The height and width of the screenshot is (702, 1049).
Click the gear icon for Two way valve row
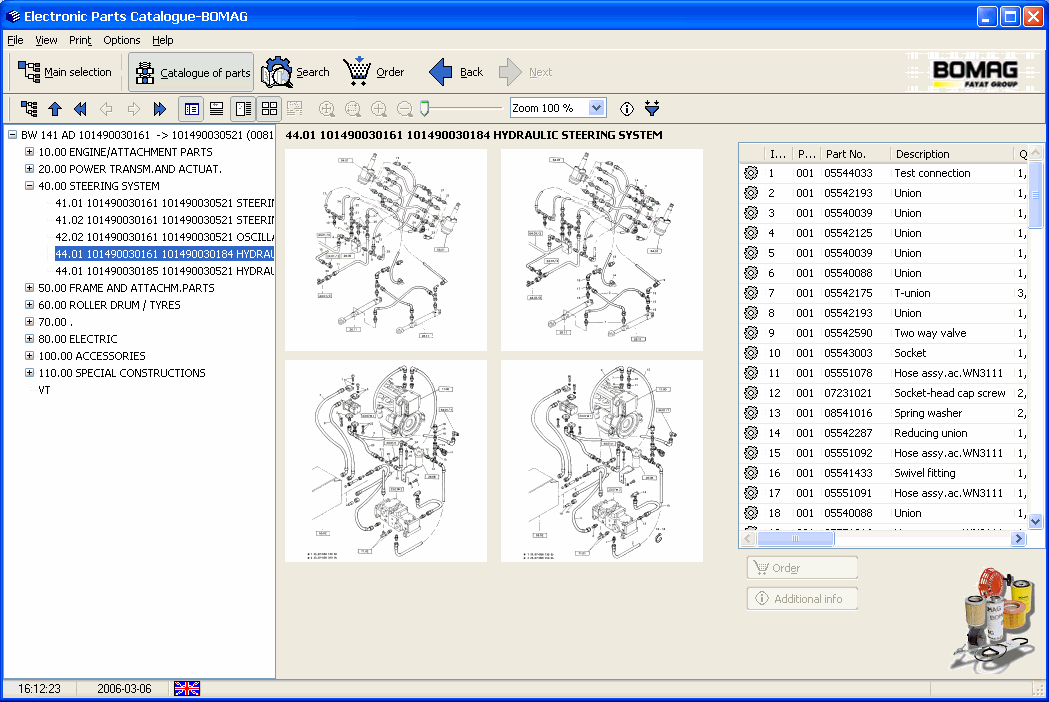751,333
